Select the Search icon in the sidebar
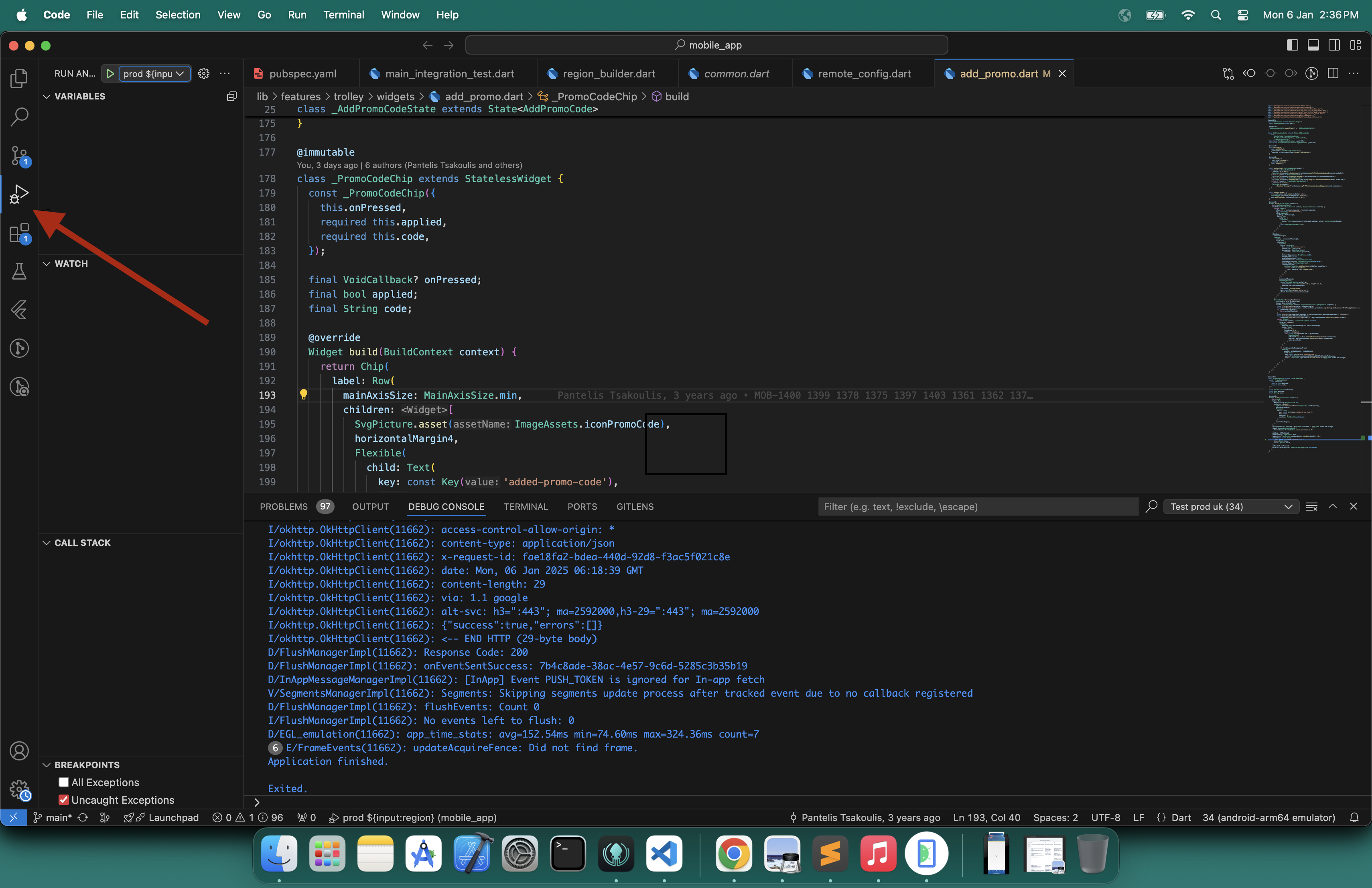The width and height of the screenshot is (1372, 888). 19,117
